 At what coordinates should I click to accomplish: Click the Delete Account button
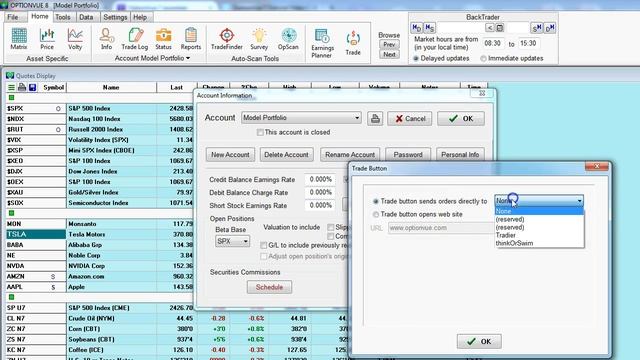287,155
